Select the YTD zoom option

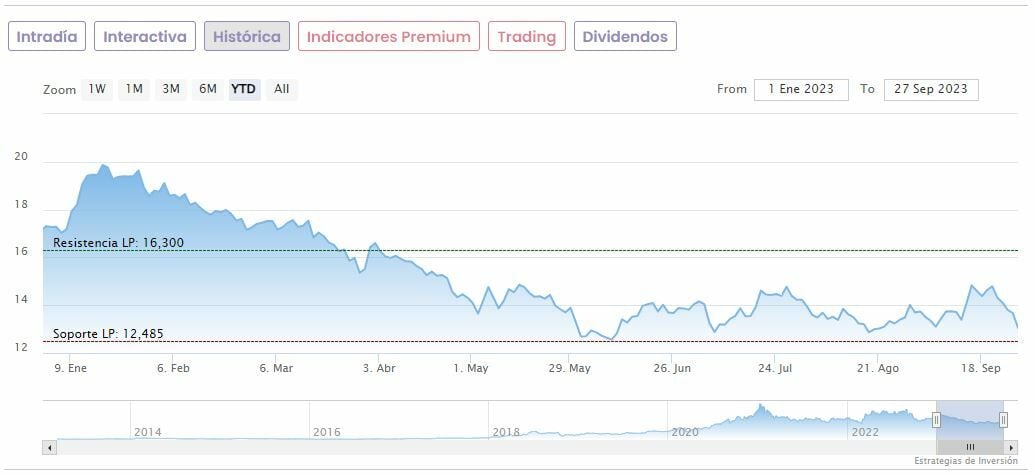tap(244, 89)
